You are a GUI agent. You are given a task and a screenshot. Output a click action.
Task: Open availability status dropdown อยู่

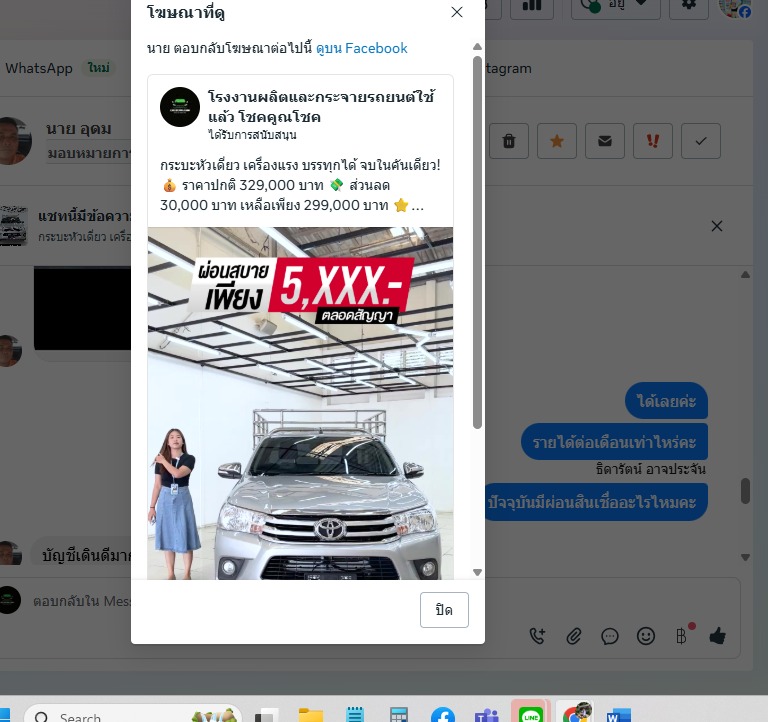(616, 6)
